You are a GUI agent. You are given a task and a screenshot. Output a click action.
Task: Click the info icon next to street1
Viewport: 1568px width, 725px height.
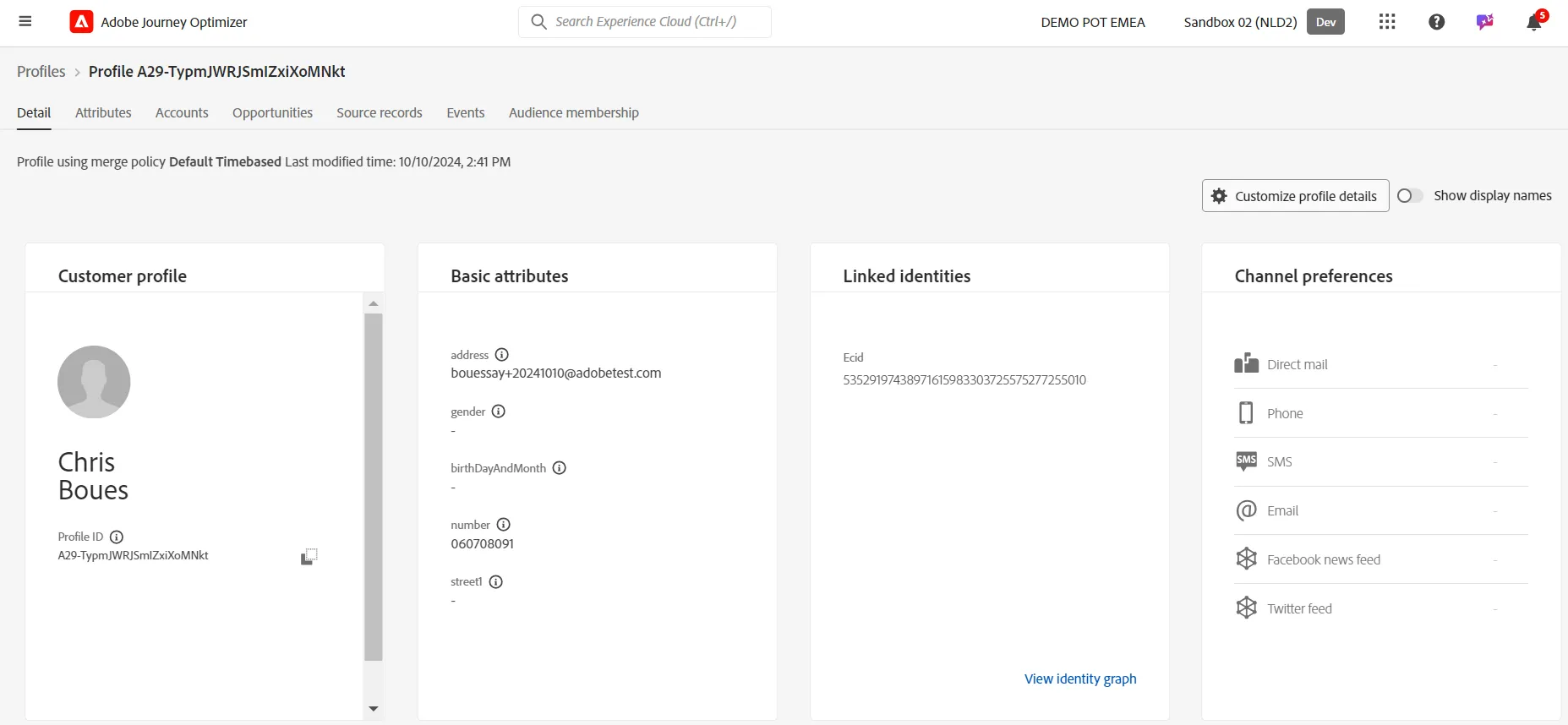tap(496, 582)
